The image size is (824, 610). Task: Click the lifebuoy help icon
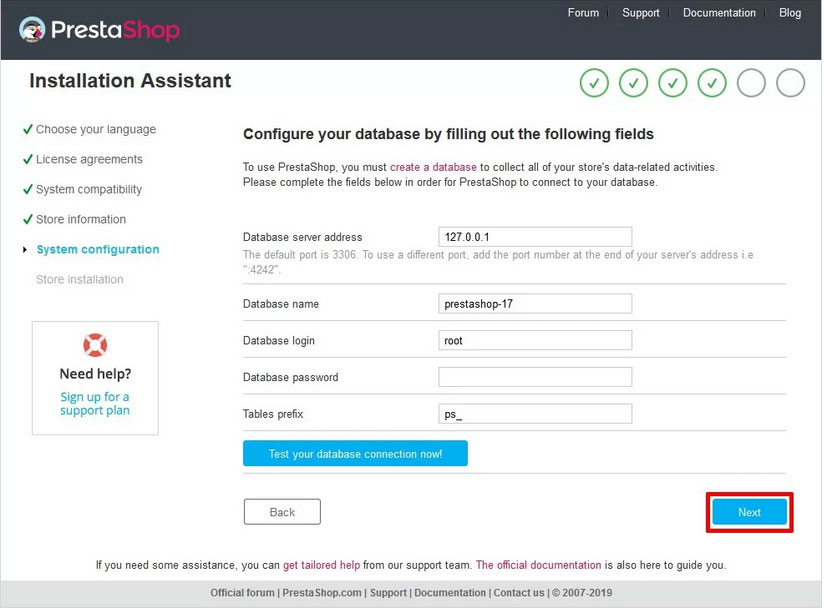(x=95, y=345)
